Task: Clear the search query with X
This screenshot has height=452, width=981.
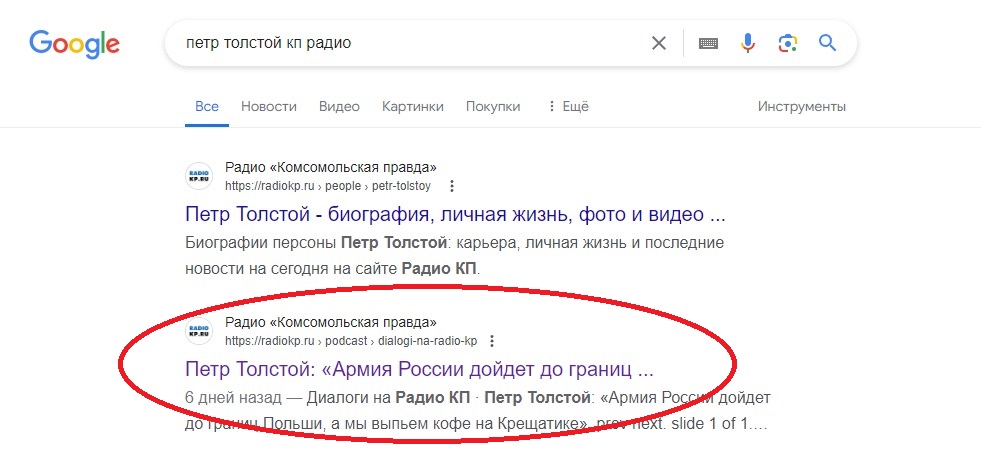Action: click(658, 43)
